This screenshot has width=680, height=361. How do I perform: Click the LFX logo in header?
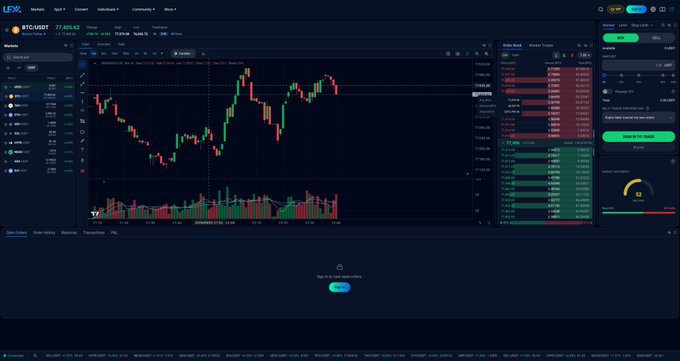point(12,9)
